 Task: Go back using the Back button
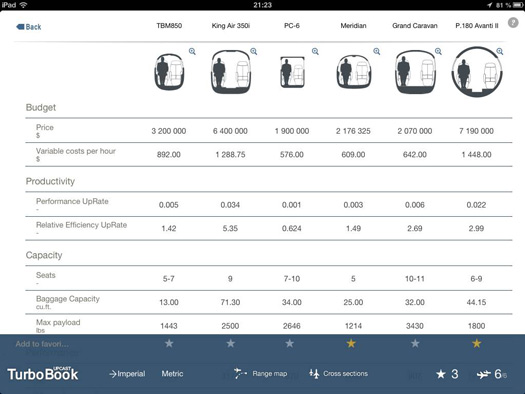pyautogui.click(x=29, y=27)
